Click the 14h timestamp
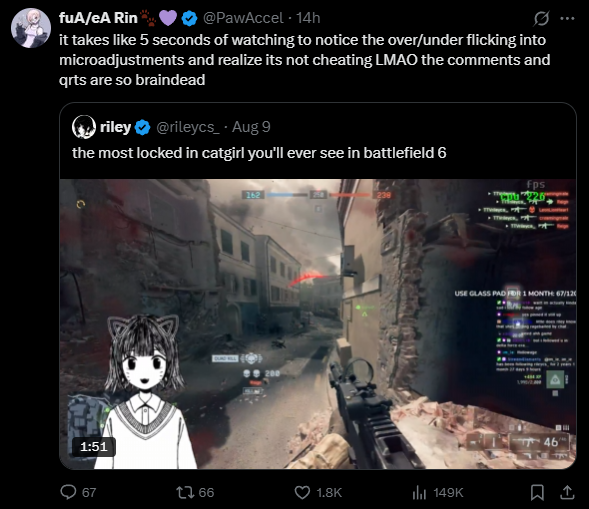This screenshot has height=509, width=589. coord(308,18)
